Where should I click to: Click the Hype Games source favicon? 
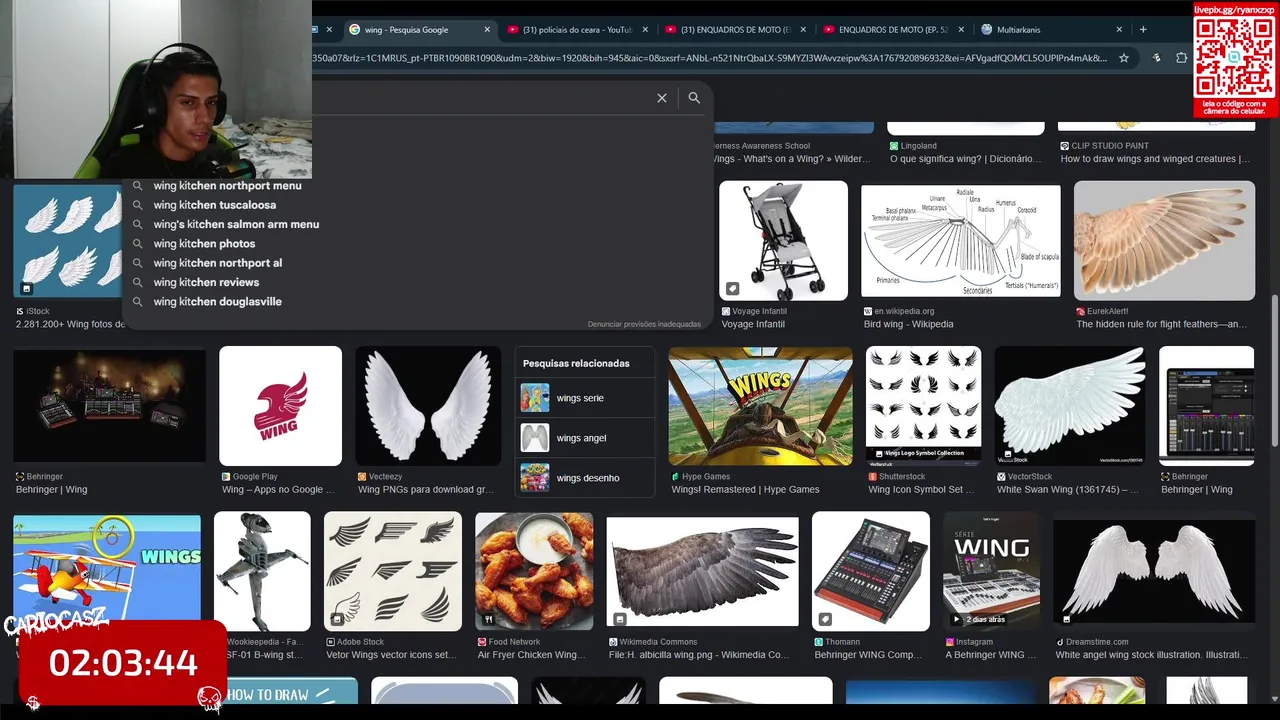click(x=675, y=477)
